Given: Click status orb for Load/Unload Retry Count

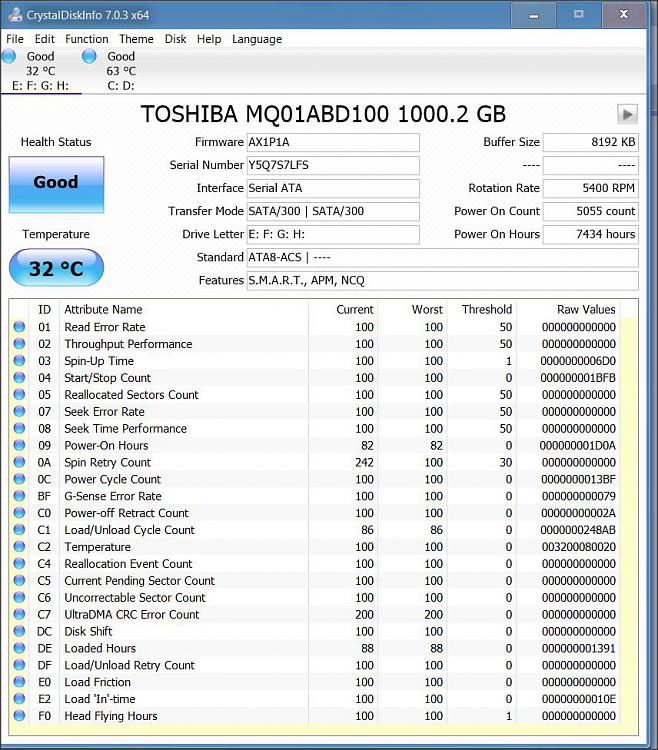Looking at the screenshot, I should click(19, 665).
